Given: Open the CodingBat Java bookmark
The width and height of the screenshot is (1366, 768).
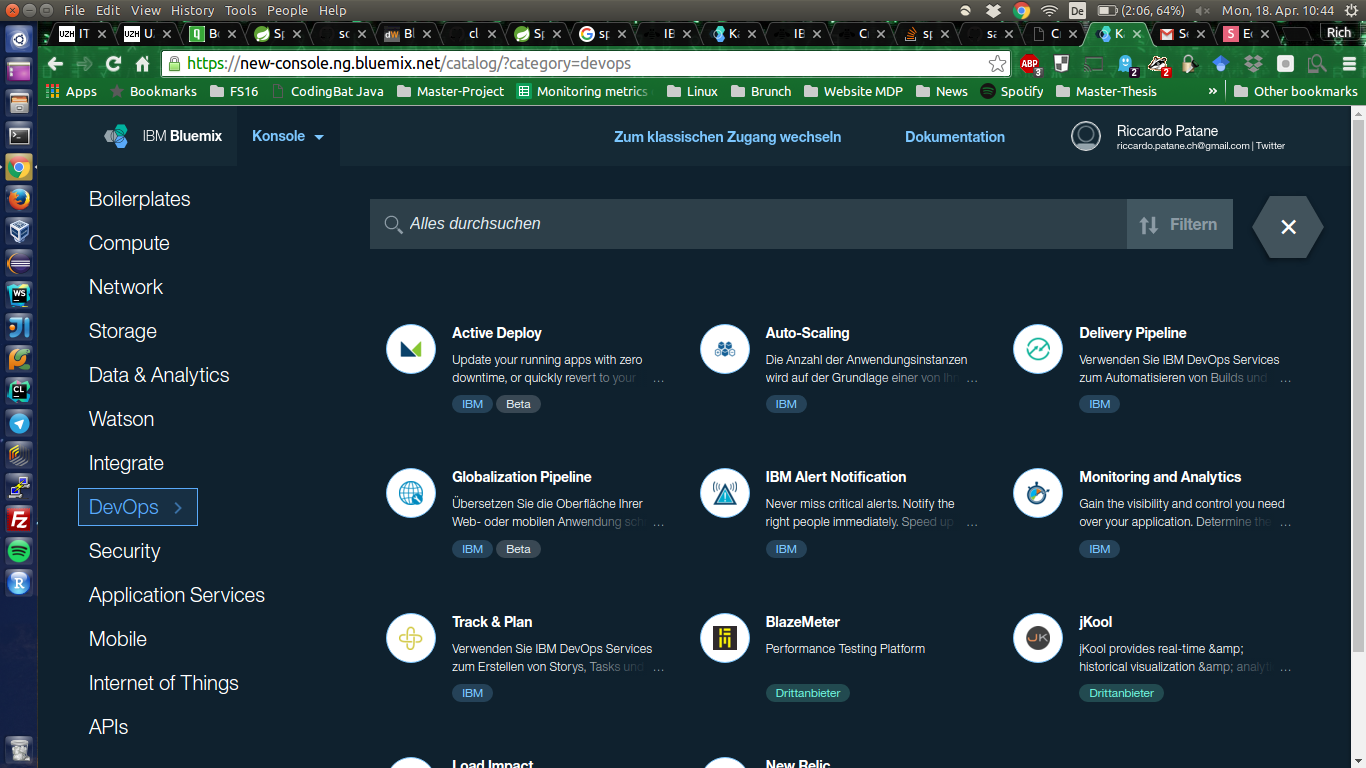Looking at the screenshot, I should click(x=327, y=91).
